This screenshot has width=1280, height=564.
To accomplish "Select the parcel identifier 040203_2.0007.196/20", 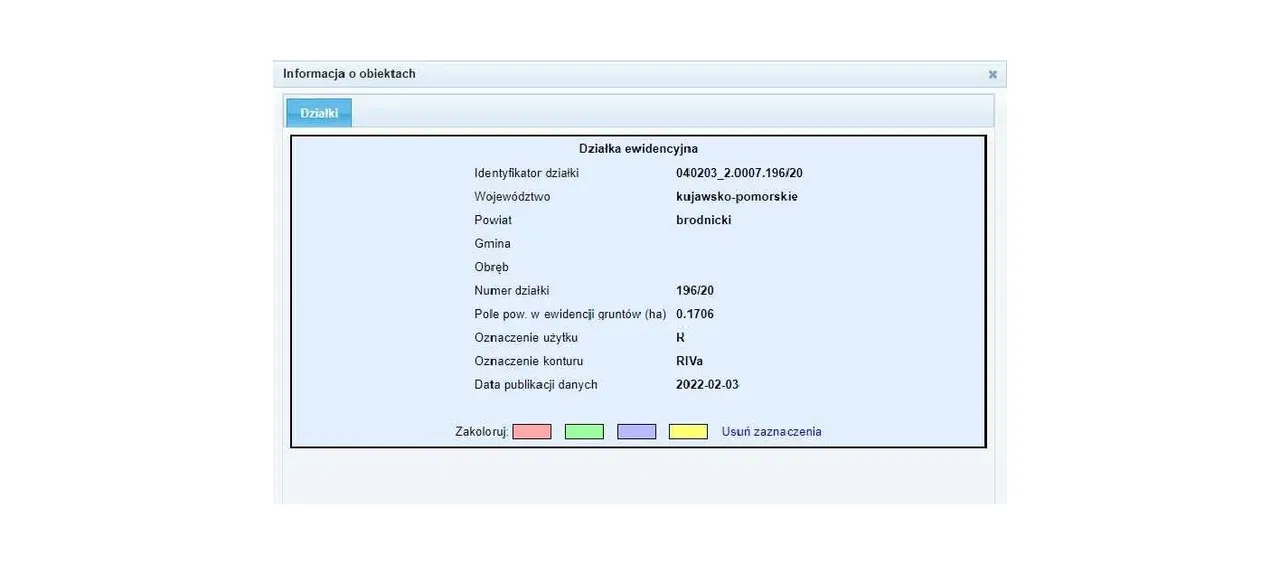I will 739,173.
